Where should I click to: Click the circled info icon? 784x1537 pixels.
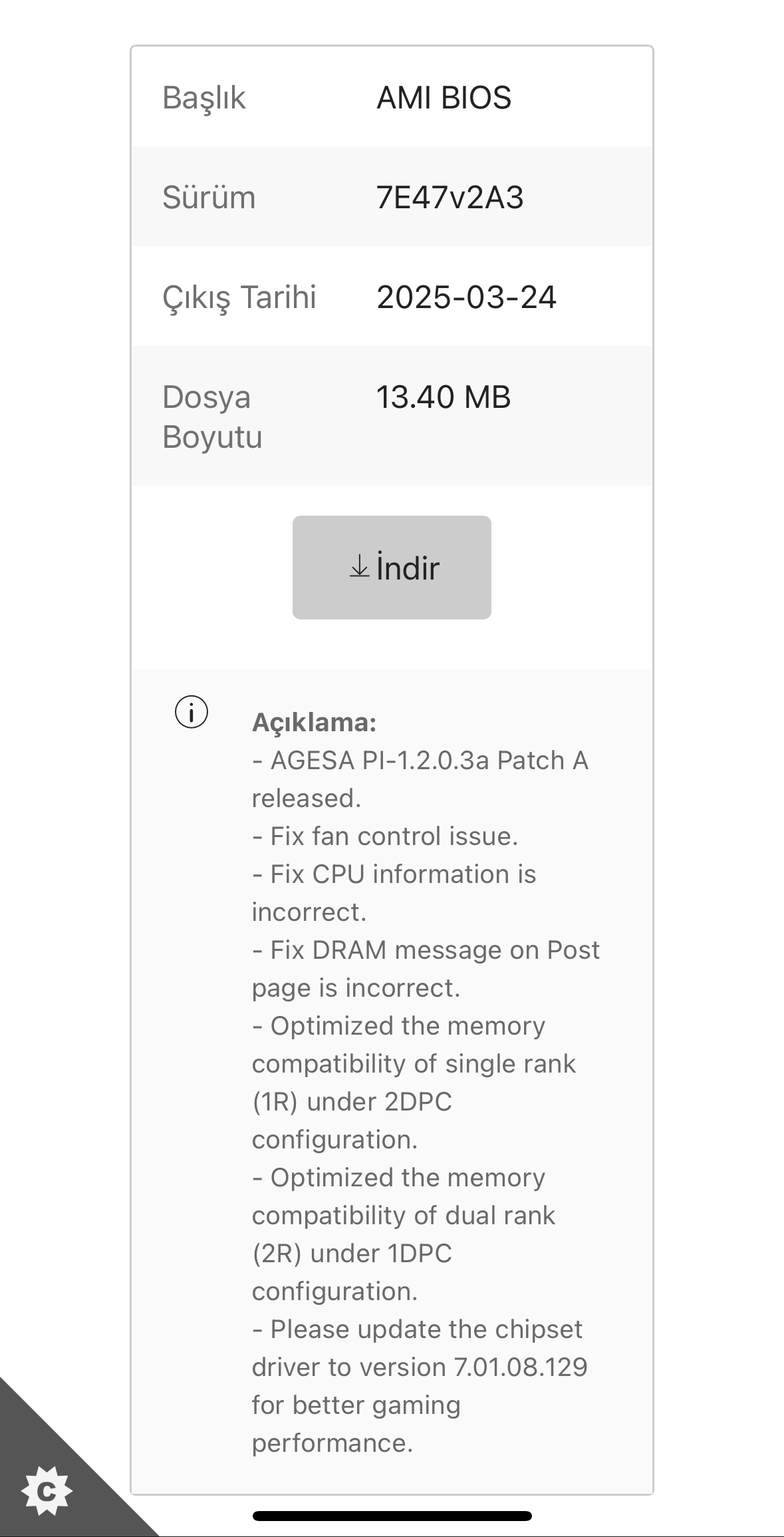[192, 713]
